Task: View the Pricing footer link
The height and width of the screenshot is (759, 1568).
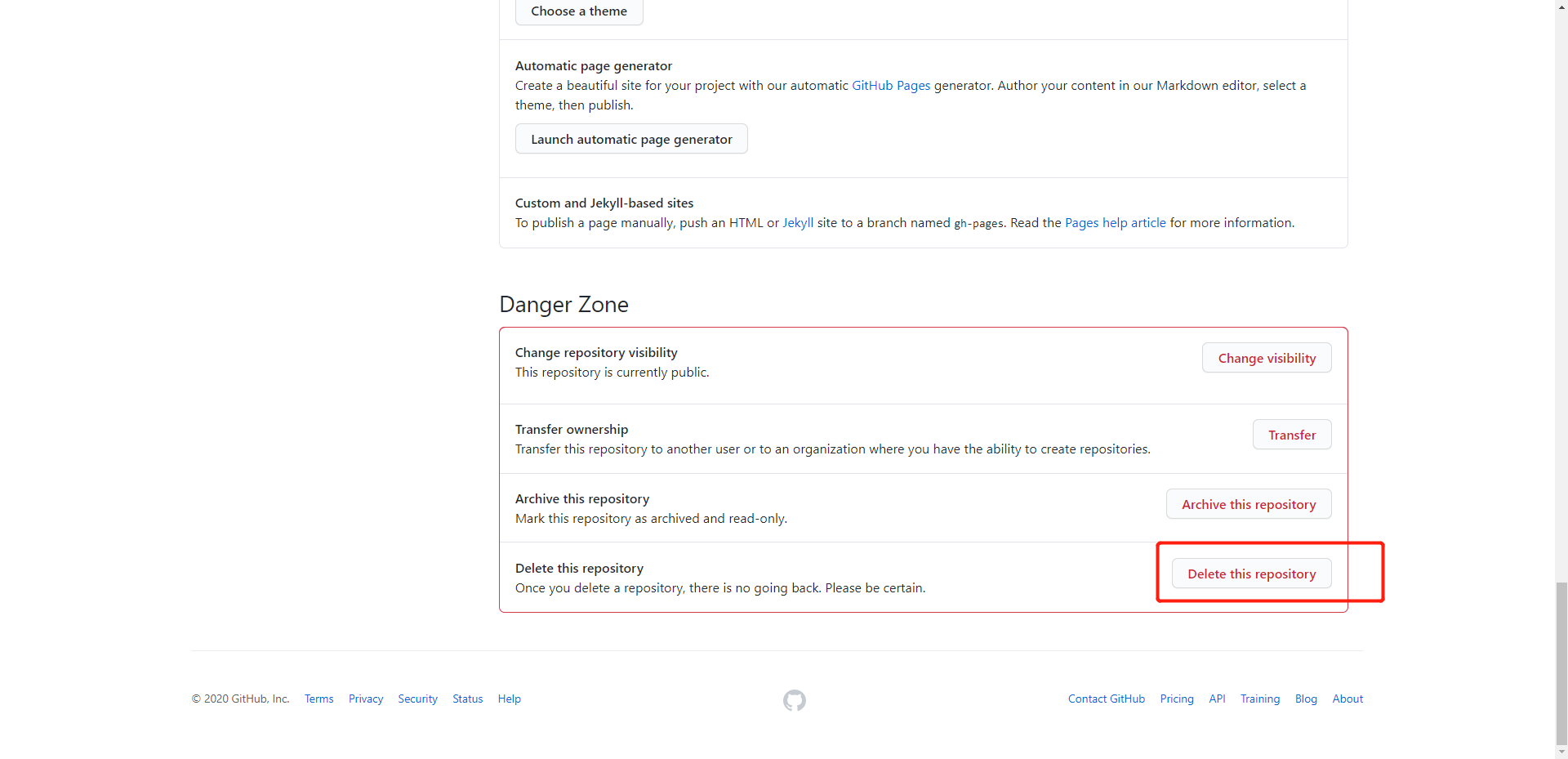Action: [x=1176, y=699]
